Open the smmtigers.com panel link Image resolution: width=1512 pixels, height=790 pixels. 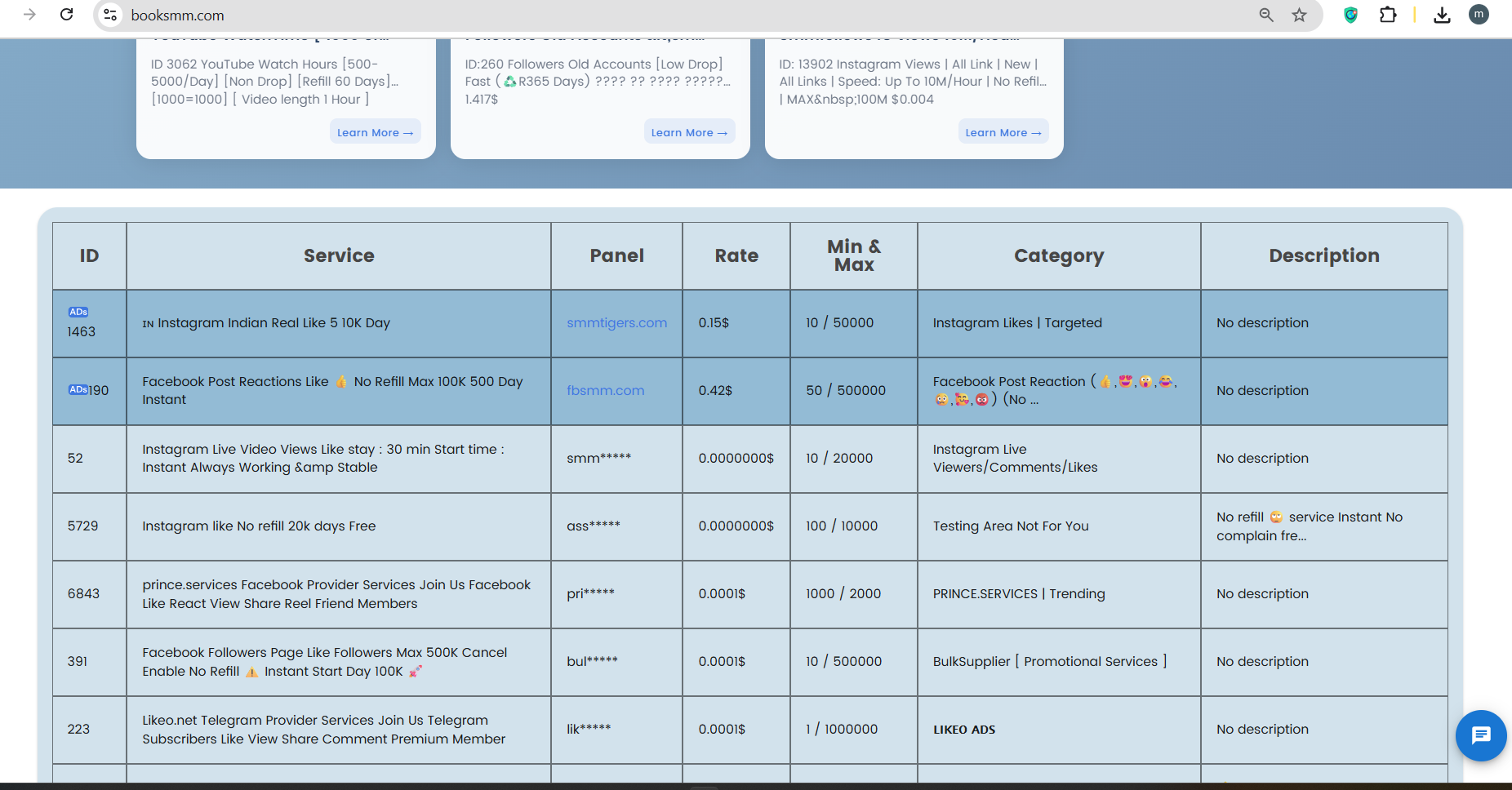[616, 323]
